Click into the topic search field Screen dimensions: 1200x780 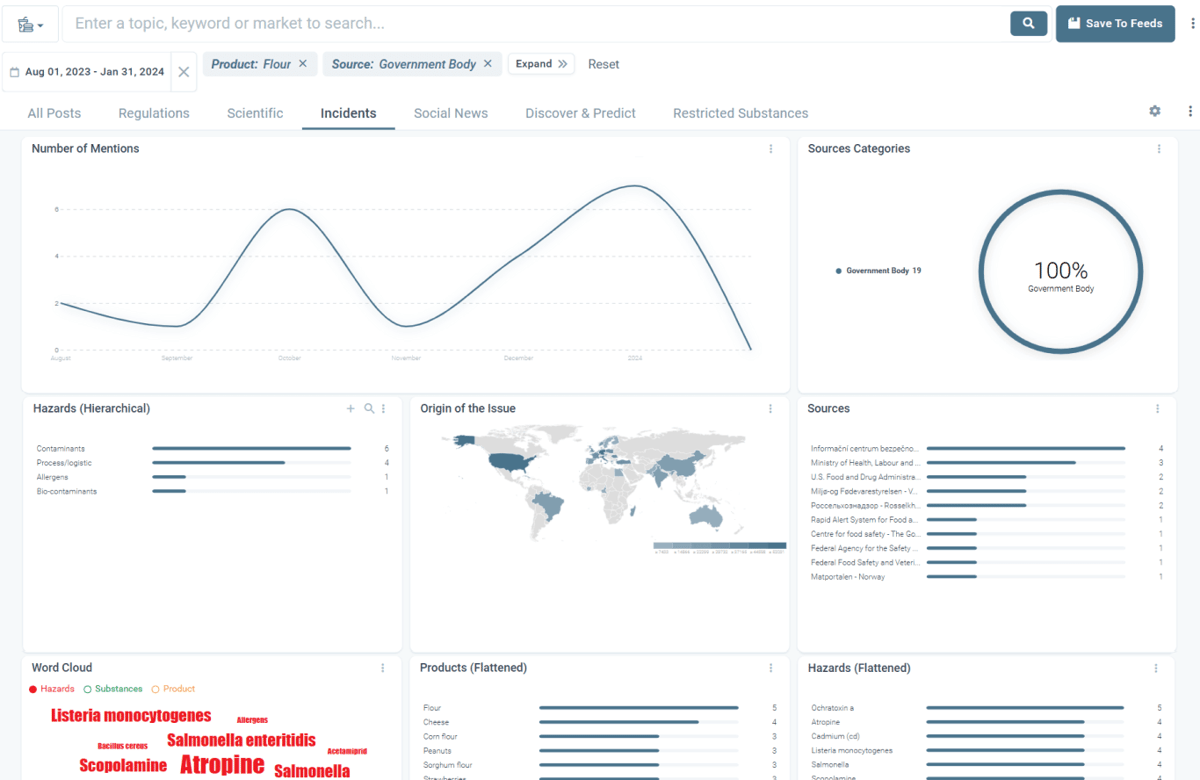535,23
